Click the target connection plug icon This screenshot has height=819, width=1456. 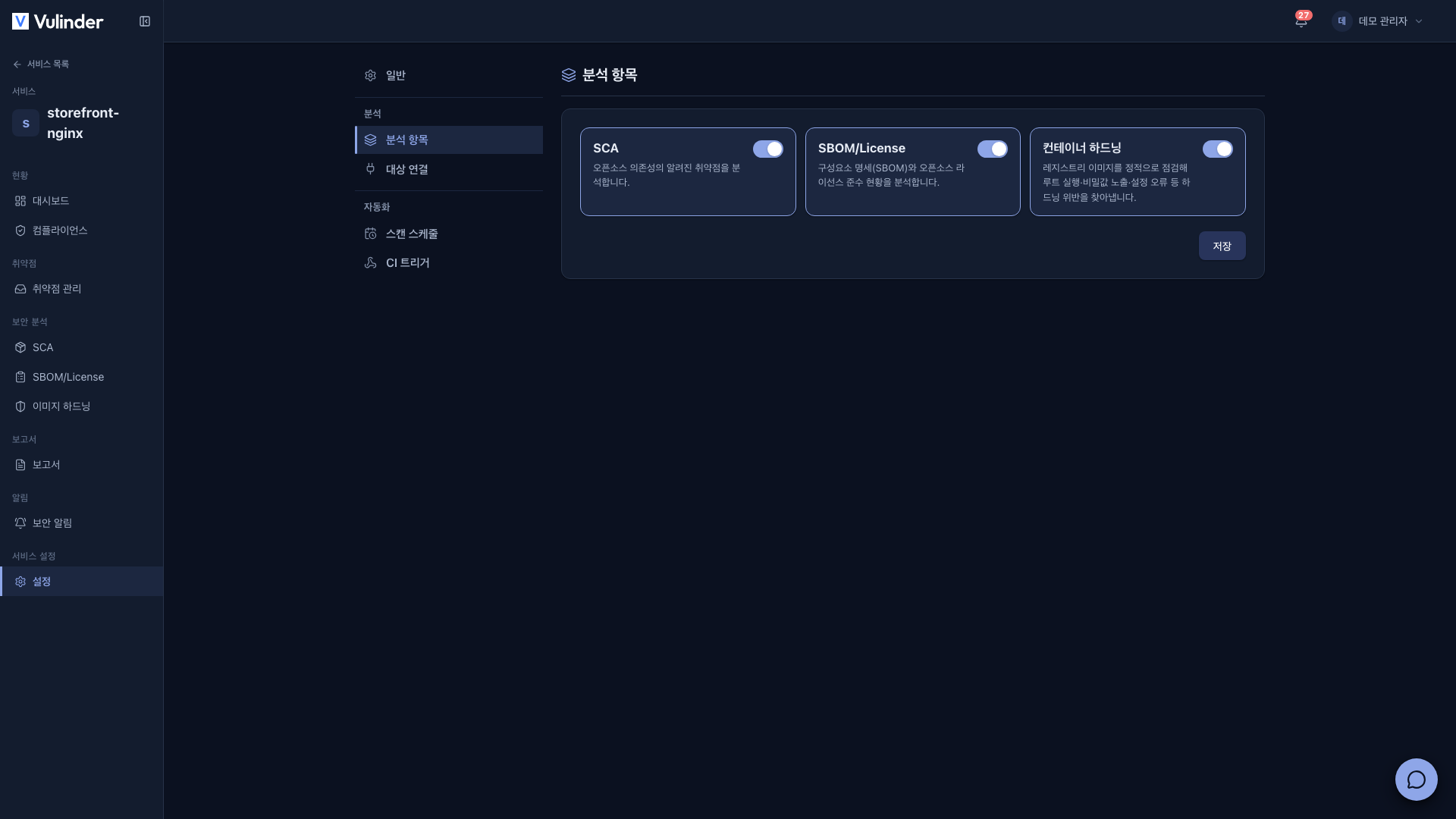(x=370, y=169)
